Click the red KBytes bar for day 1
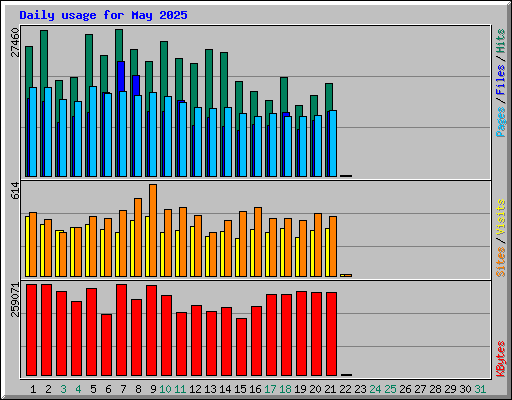Image resolution: width=512 pixels, height=400 pixels. pos(32,330)
